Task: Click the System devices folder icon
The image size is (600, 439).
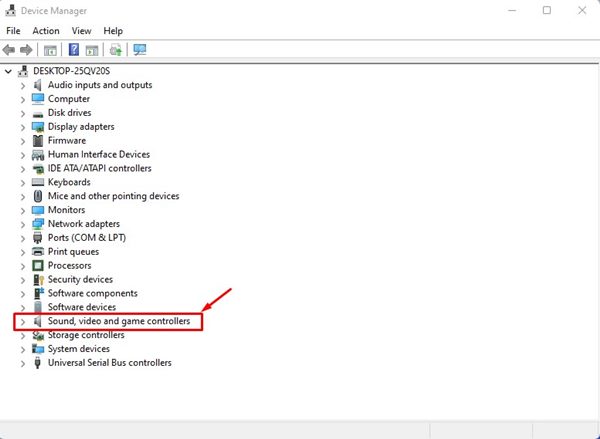Action: [x=38, y=349]
